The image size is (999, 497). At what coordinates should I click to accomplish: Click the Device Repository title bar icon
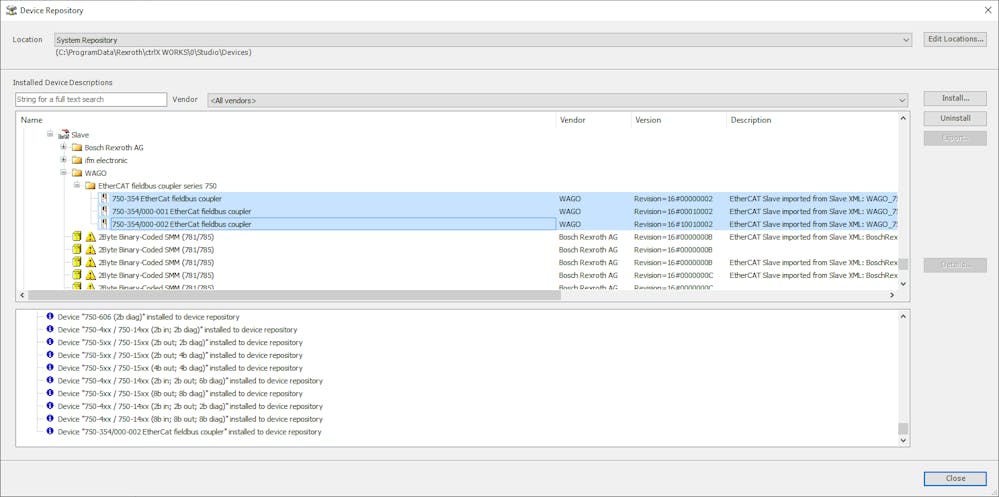click(11, 10)
